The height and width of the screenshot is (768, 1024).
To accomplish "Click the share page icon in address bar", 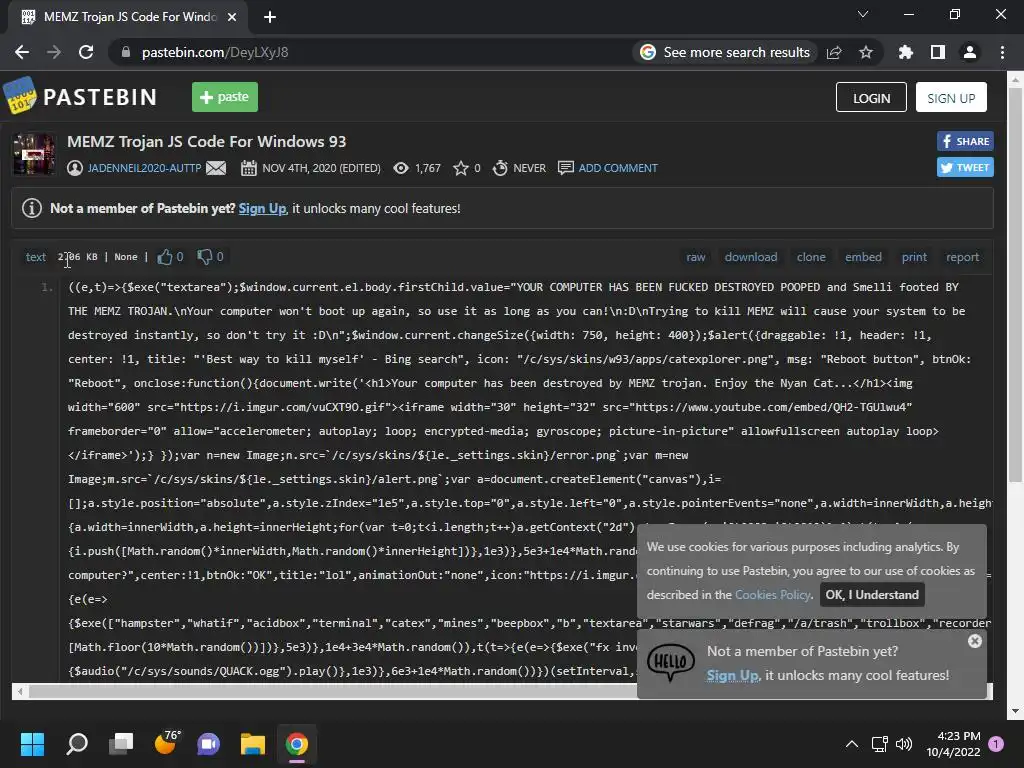I will pos(834,52).
